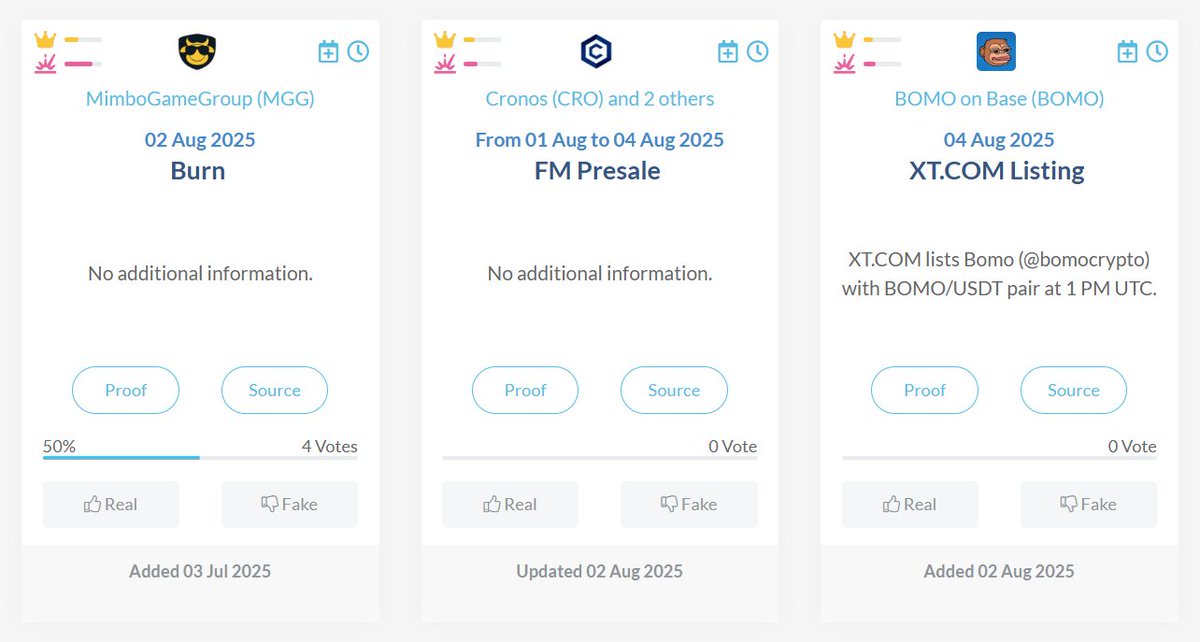Vote Real on the Burn event

tap(111, 504)
